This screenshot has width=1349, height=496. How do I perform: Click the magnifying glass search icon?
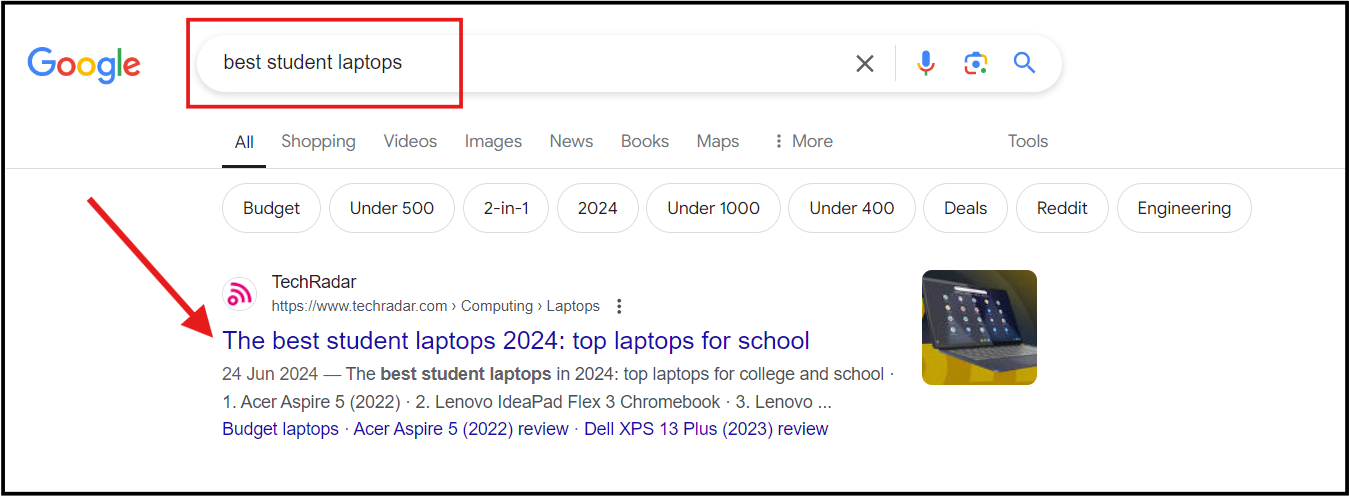1024,63
